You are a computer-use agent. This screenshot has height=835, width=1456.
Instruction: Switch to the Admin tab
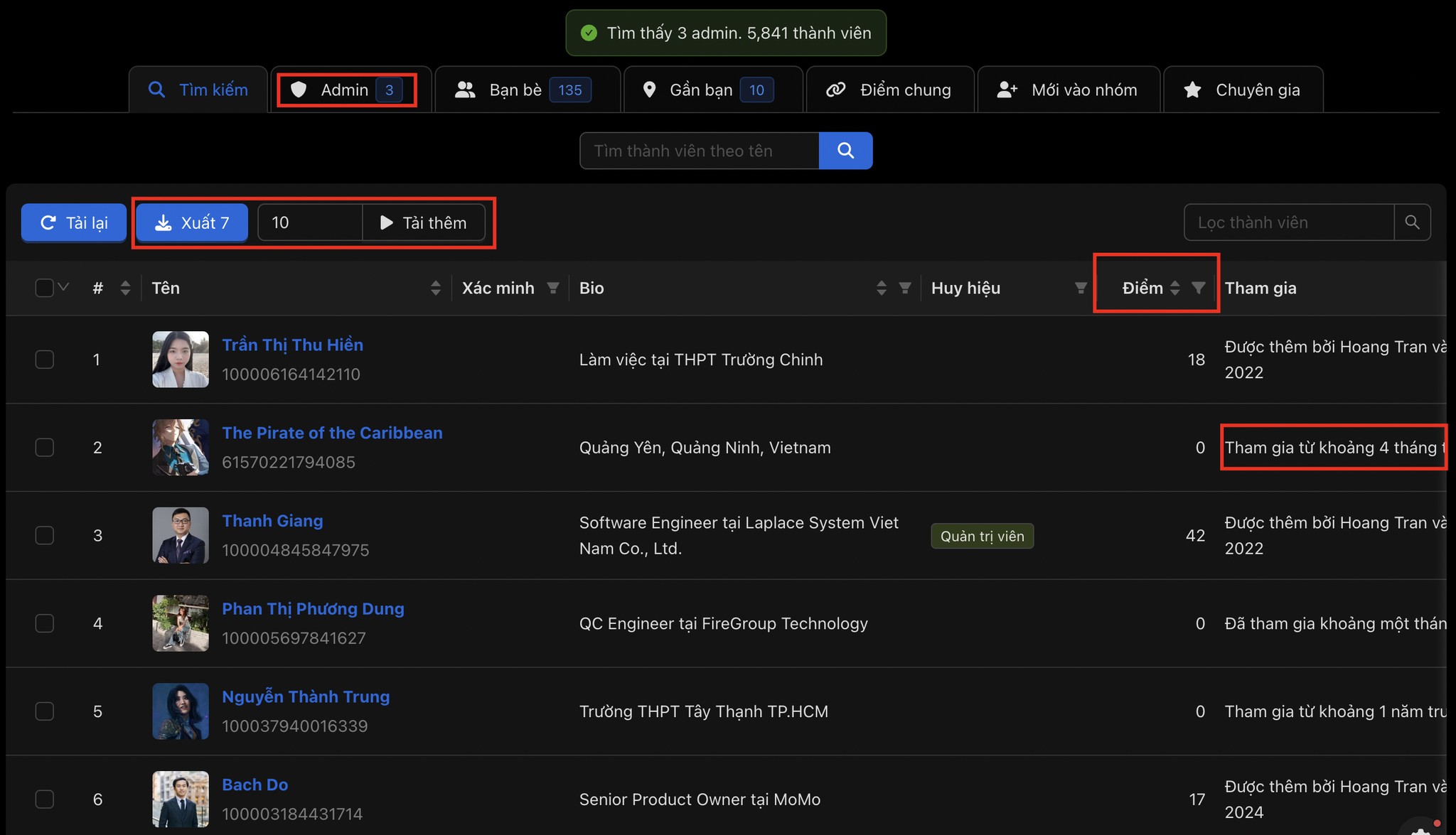[350, 90]
